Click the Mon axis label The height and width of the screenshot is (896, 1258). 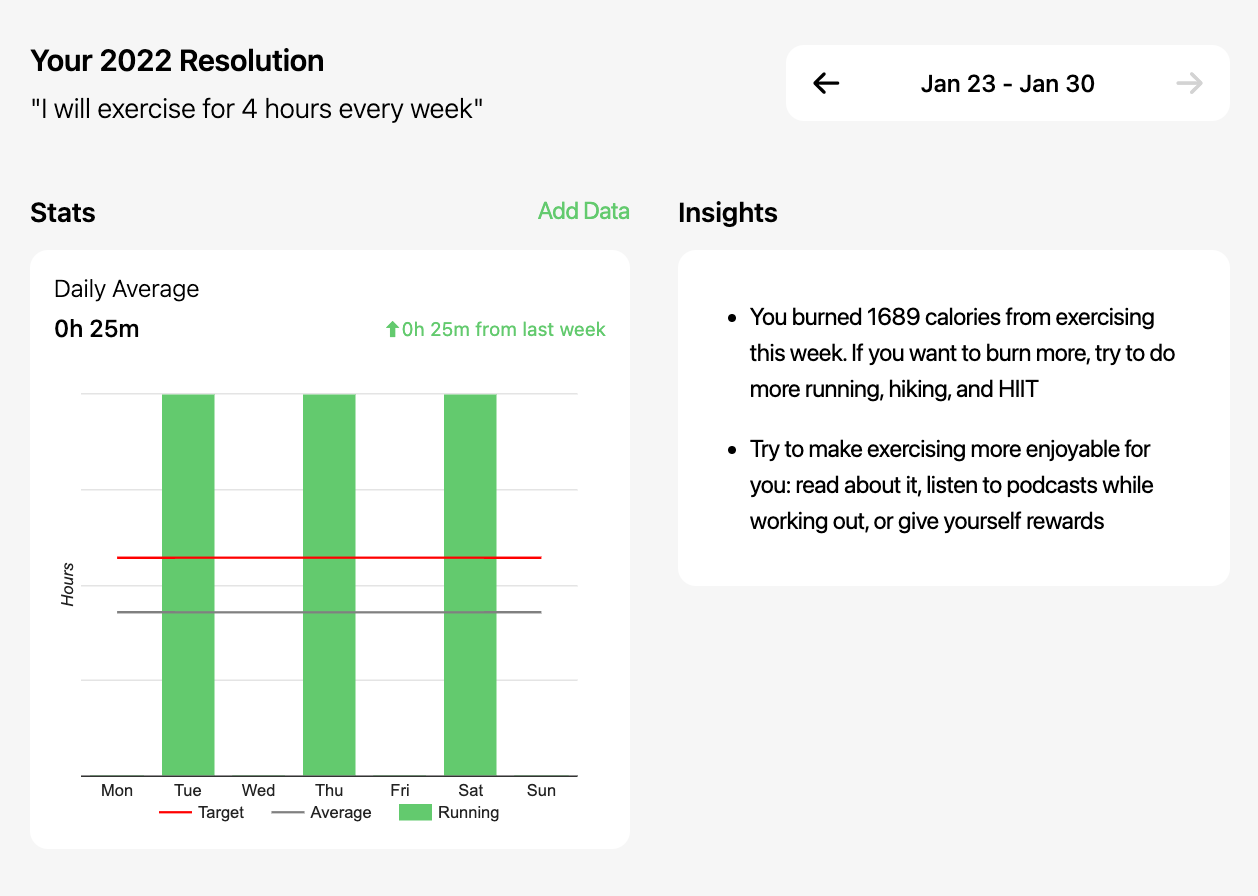click(x=117, y=790)
